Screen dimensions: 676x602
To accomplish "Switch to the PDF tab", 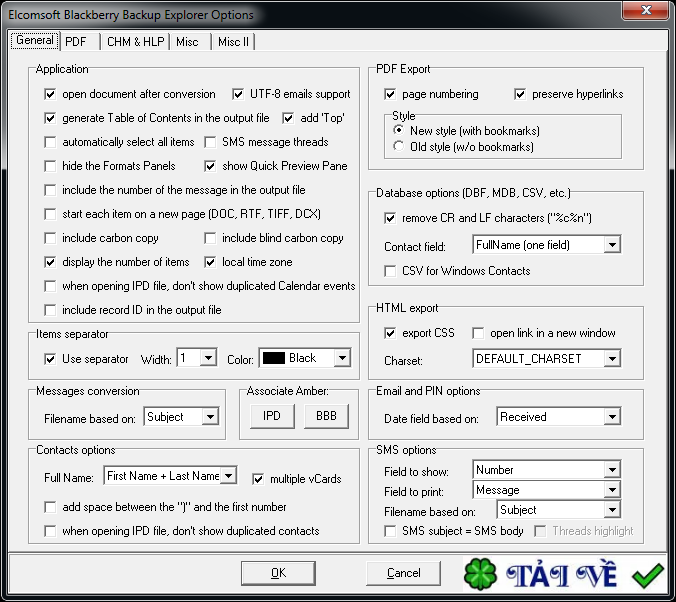I will click(80, 42).
